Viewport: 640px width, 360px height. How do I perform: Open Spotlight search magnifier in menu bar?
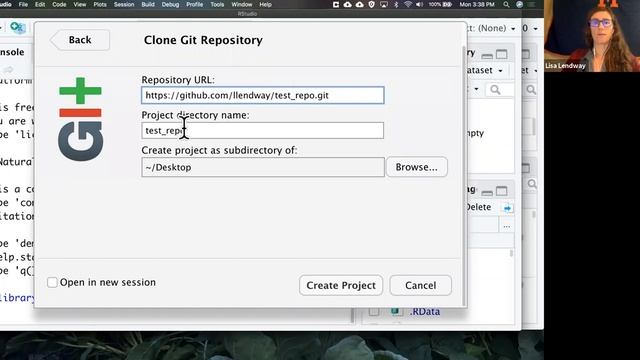(506, 4)
